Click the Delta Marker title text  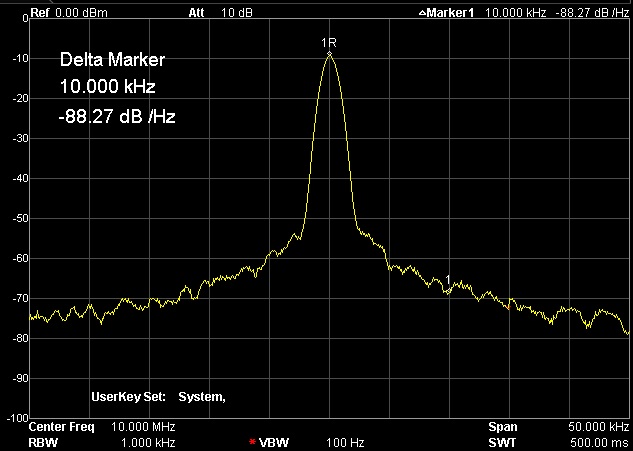pos(112,62)
